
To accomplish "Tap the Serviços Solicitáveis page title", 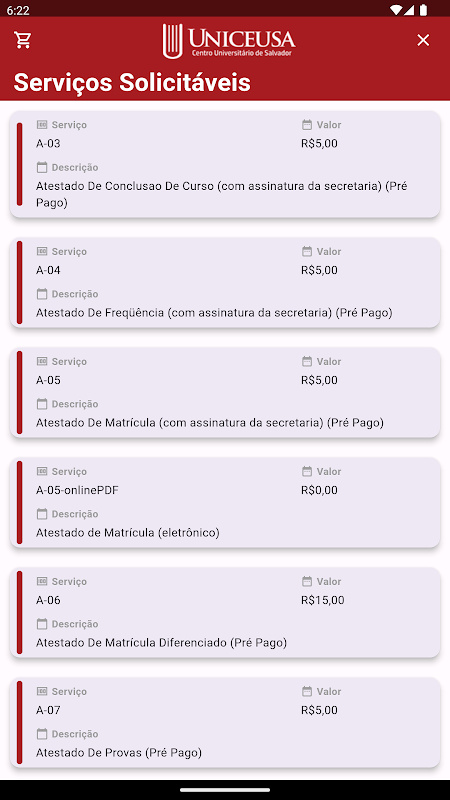I will coord(132,82).
